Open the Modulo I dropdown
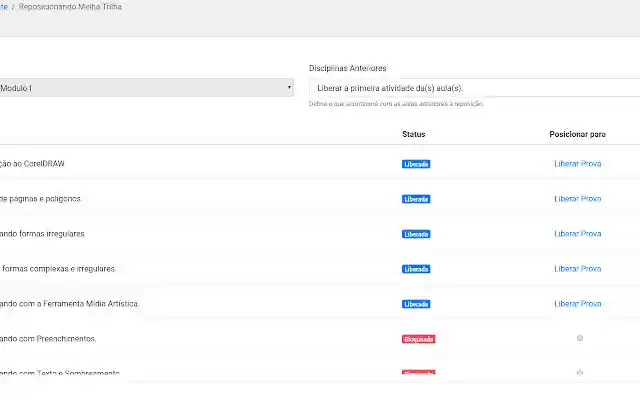The width and height of the screenshot is (640, 400). tap(147, 88)
